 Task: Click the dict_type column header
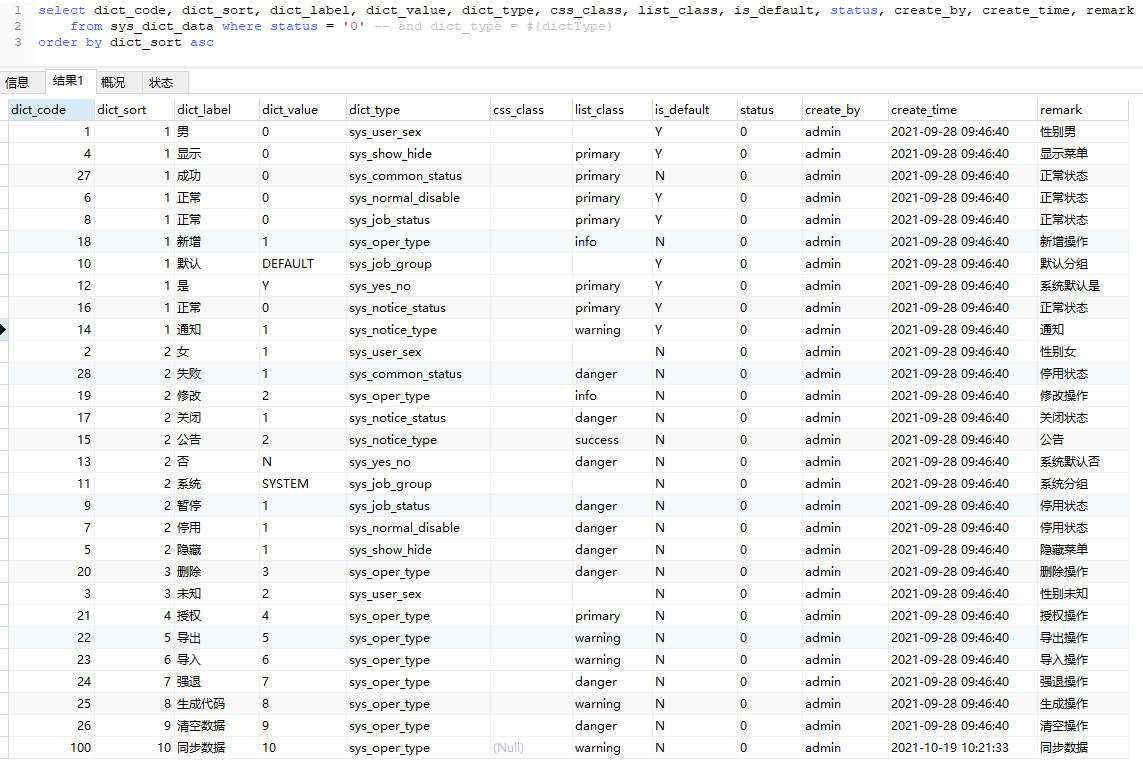coord(418,109)
